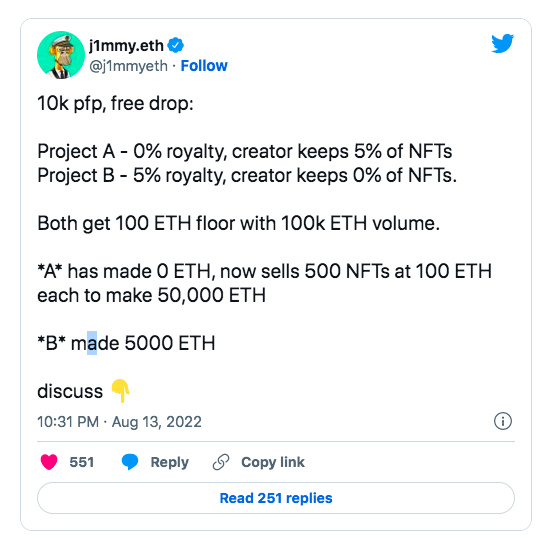Click the '10k pfp, free drop' text

click(115, 104)
